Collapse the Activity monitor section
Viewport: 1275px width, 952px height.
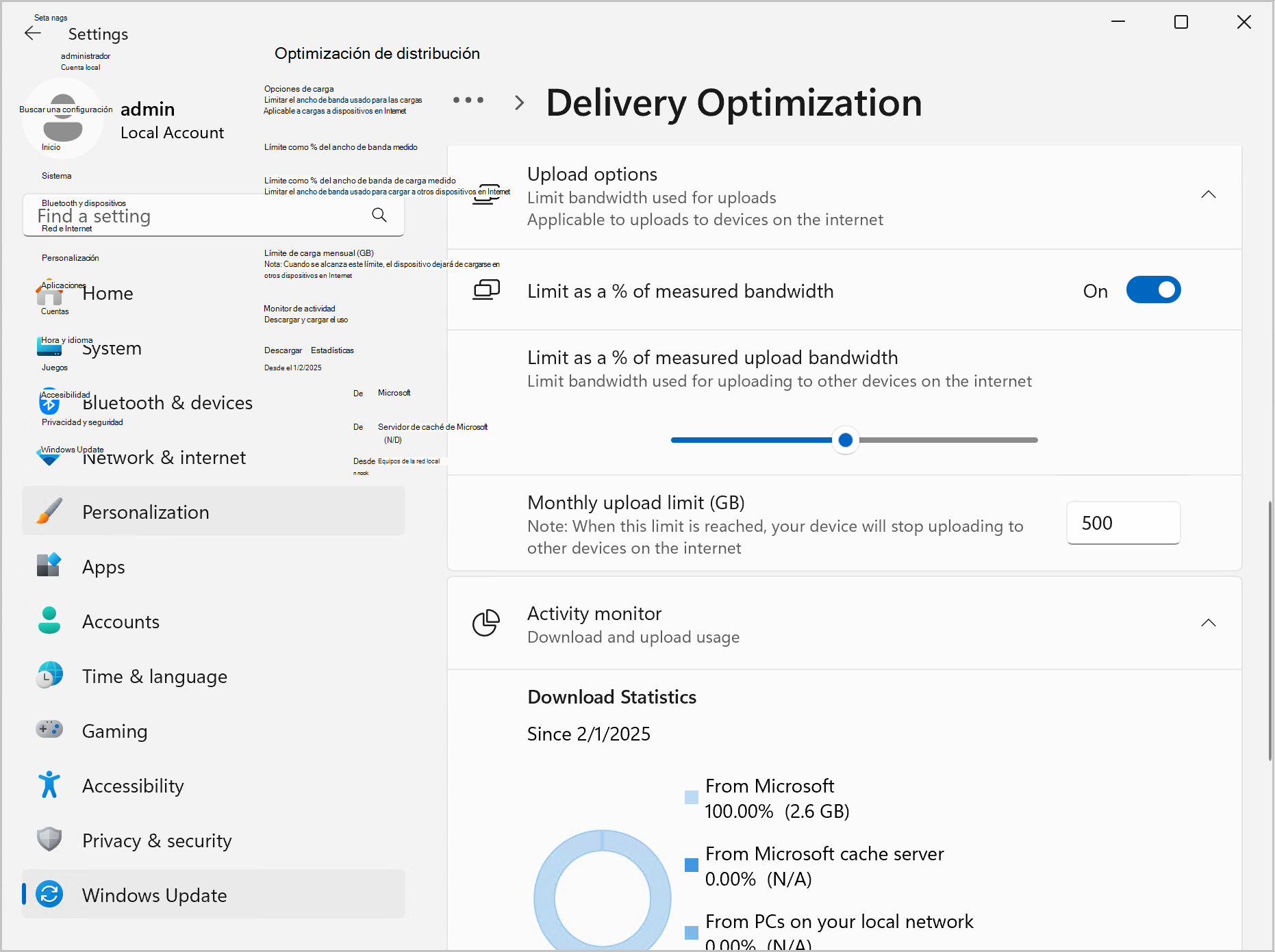point(1208,623)
